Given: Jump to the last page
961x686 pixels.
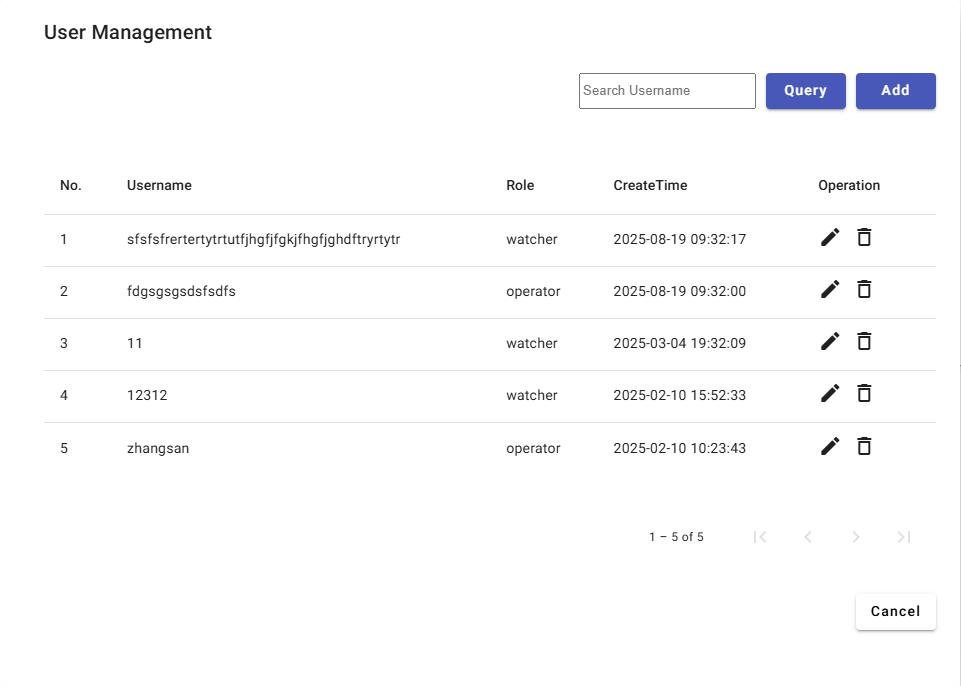Looking at the screenshot, I should tap(904, 537).
